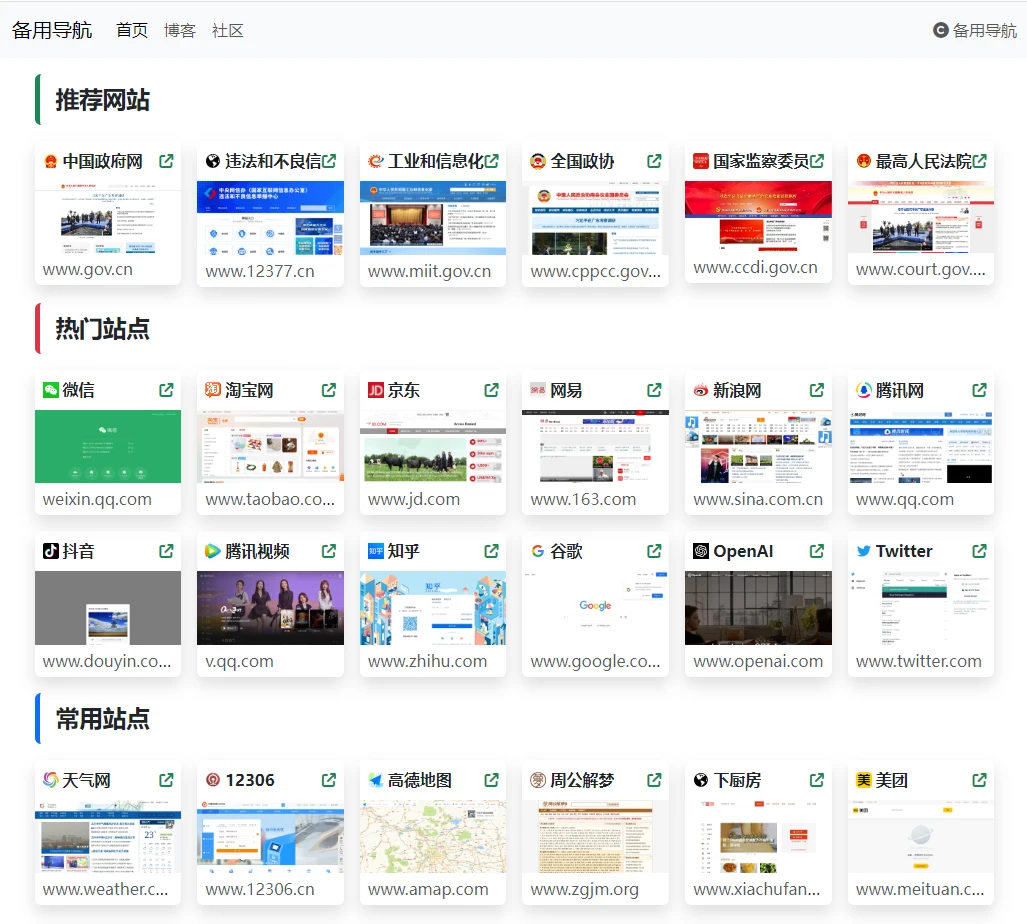This screenshot has width=1027, height=924.
Task: Click the JD red favicon icon
Action: [376, 390]
